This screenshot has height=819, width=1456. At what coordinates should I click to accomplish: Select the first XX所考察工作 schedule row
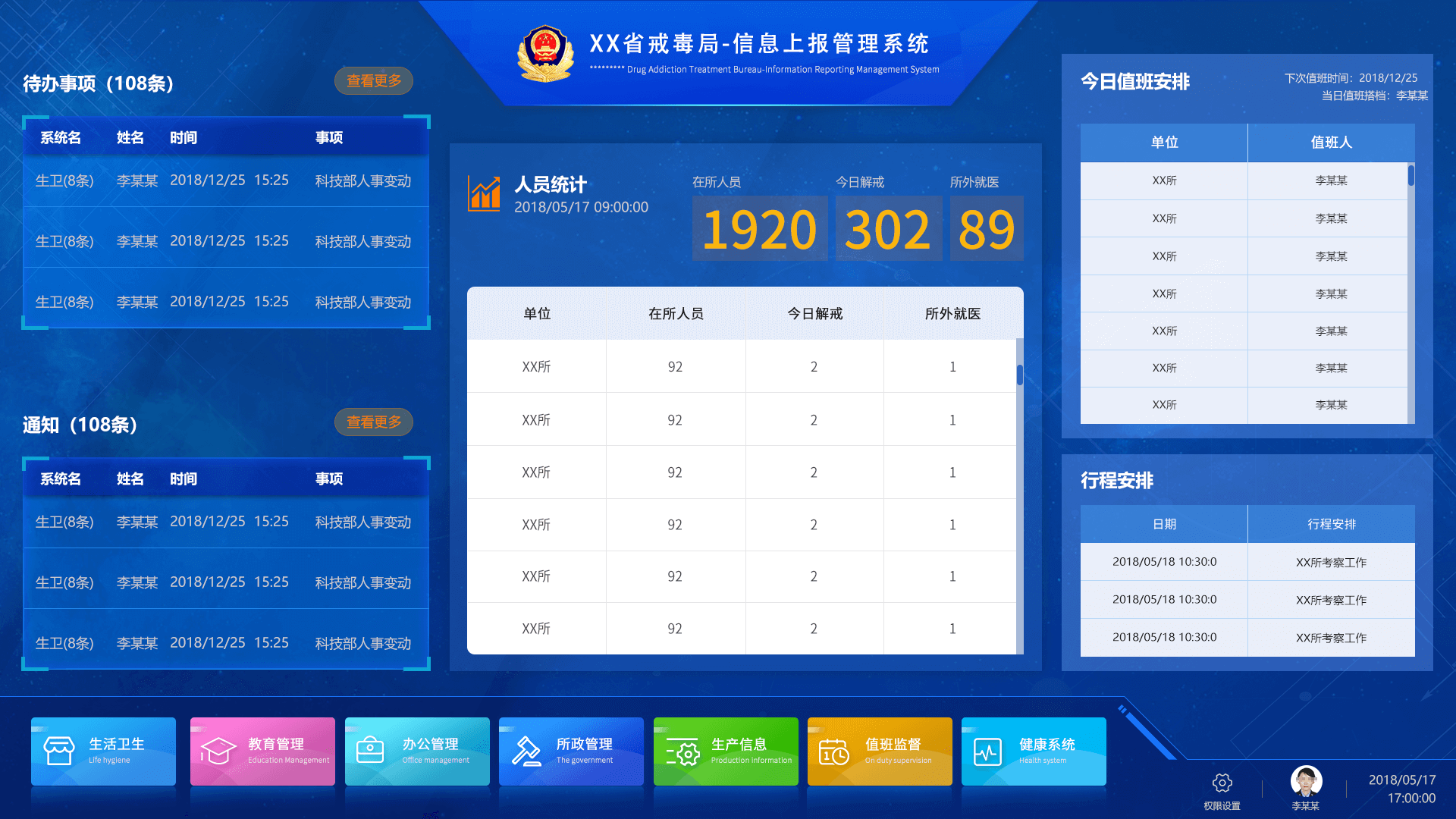click(x=1332, y=562)
